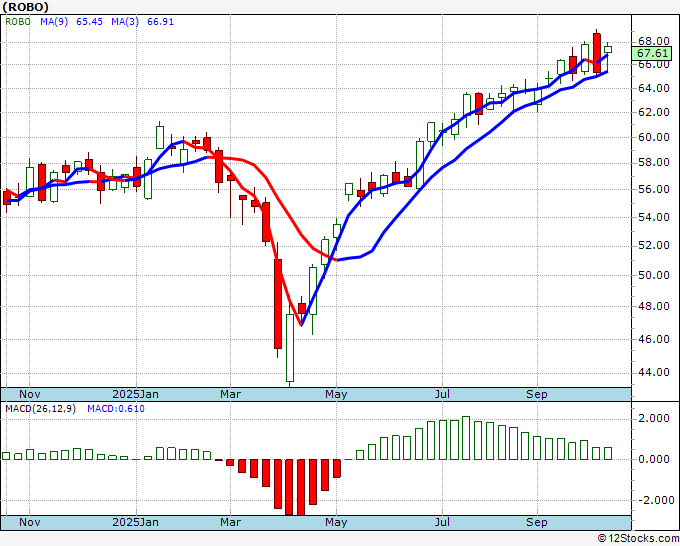Click 2025Jan on the MACD panel axis

[x=135, y=522]
